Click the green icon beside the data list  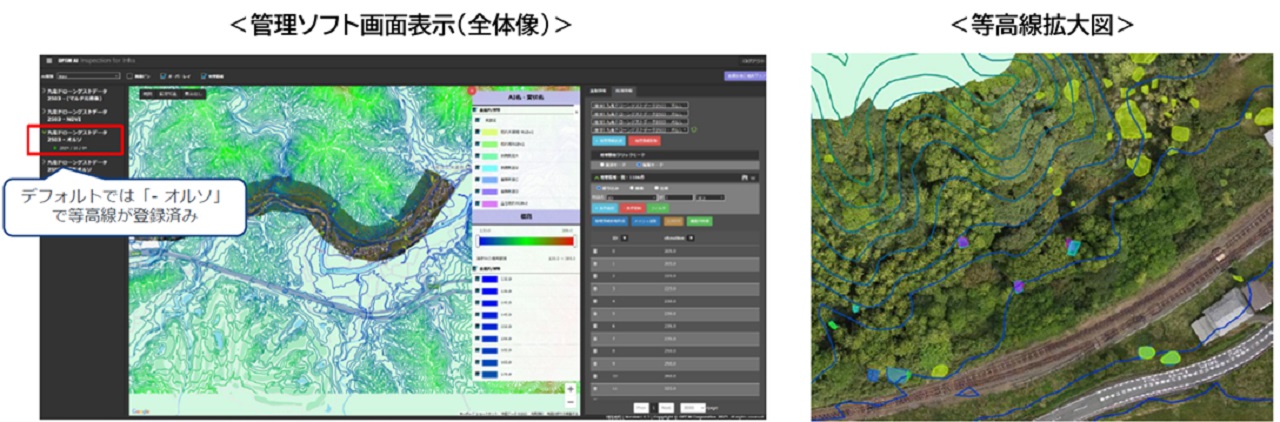[695, 128]
